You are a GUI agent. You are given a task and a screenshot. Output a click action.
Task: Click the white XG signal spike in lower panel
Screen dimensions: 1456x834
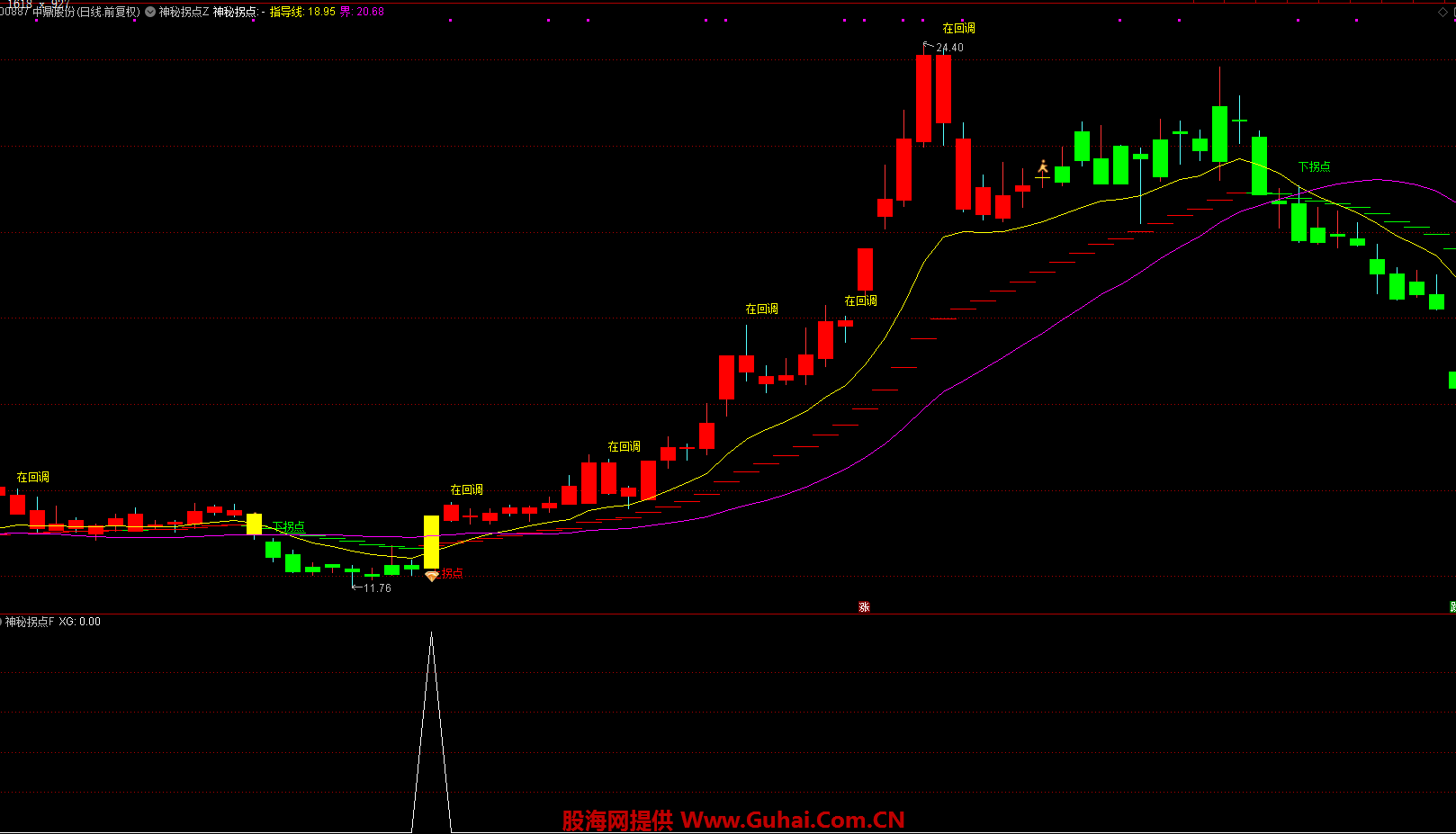431,731
